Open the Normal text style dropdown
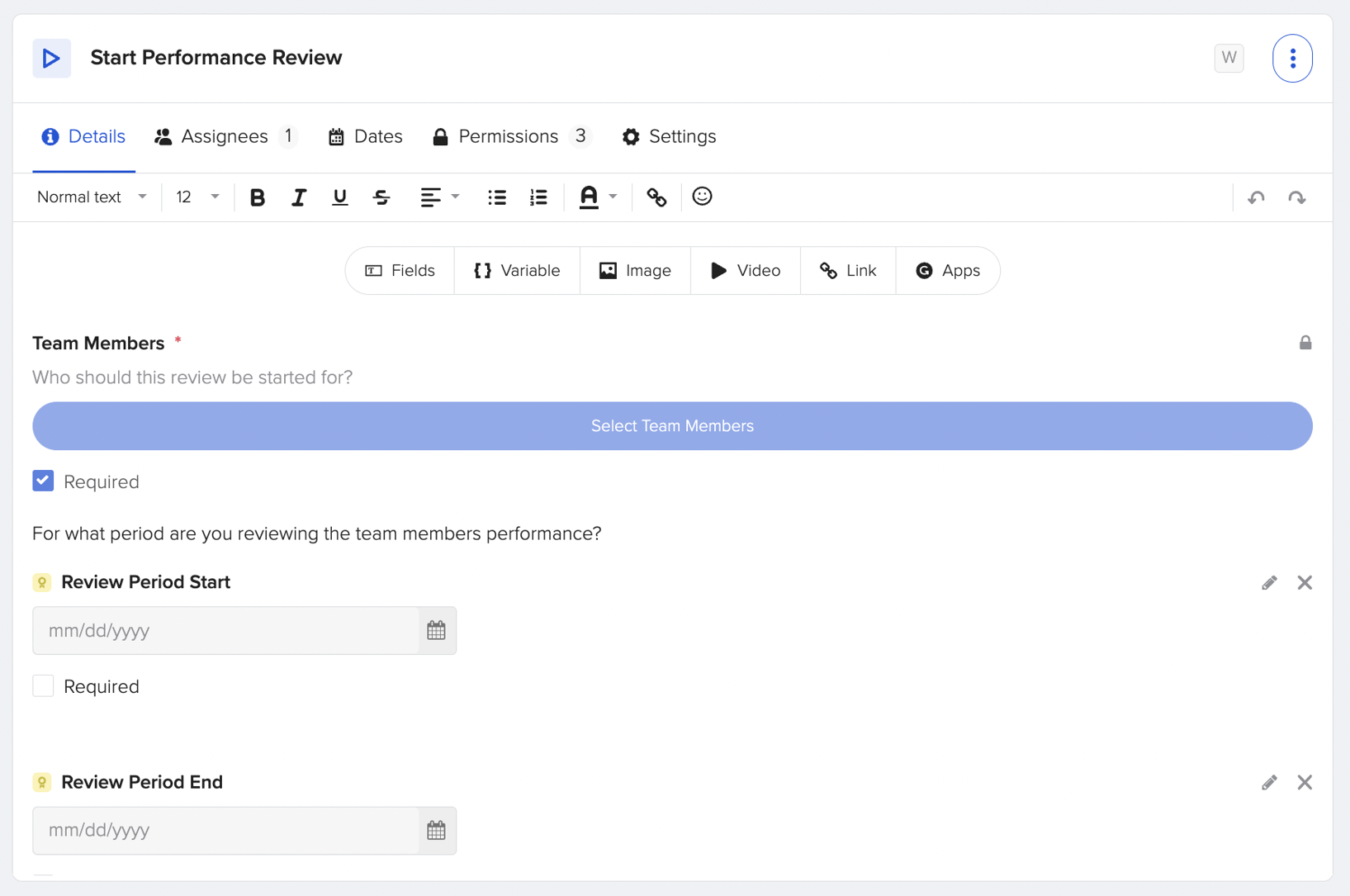Viewport: 1350px width, 896px height. [90, 197]
